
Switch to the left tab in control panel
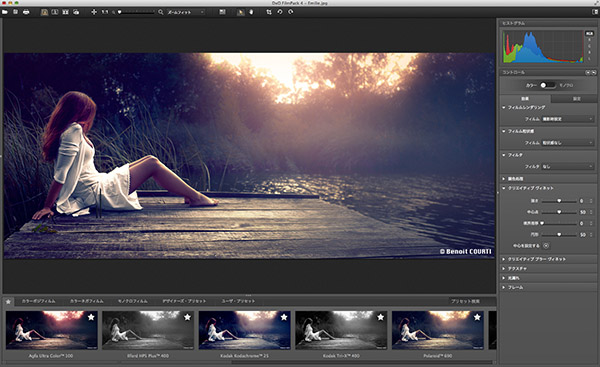click(525, 99)
